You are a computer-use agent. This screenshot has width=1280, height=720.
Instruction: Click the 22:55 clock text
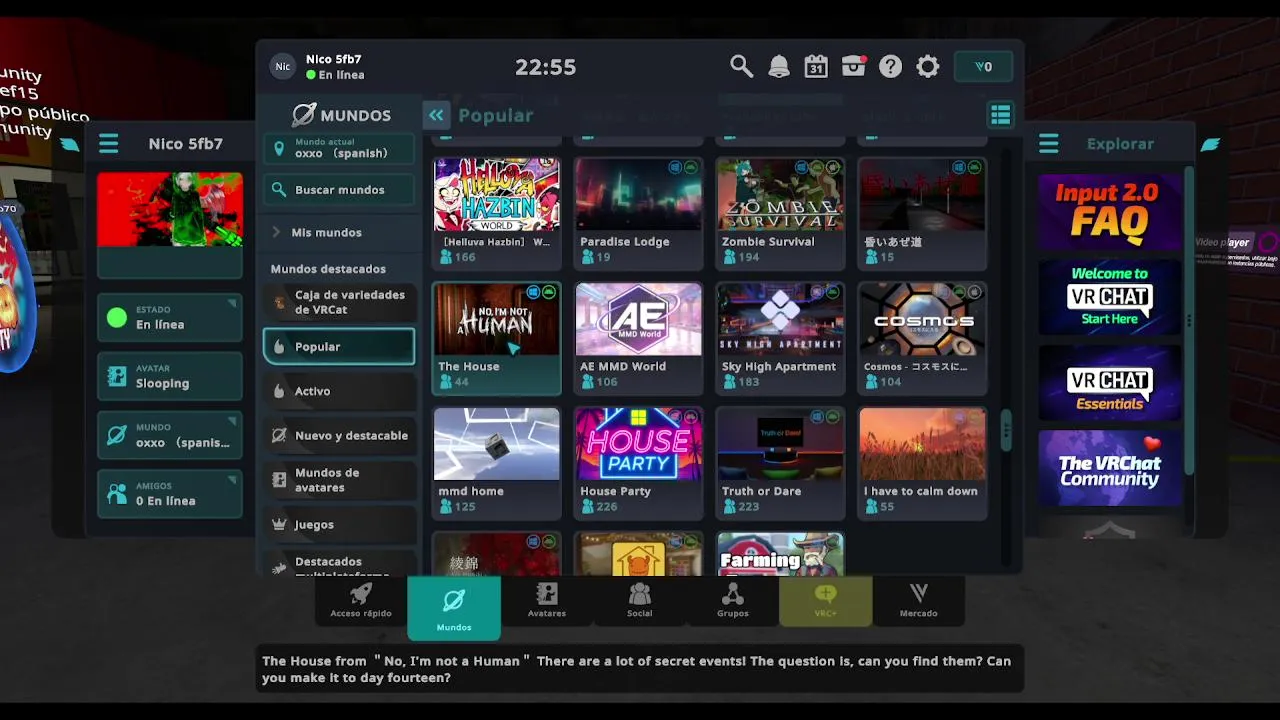545,67
